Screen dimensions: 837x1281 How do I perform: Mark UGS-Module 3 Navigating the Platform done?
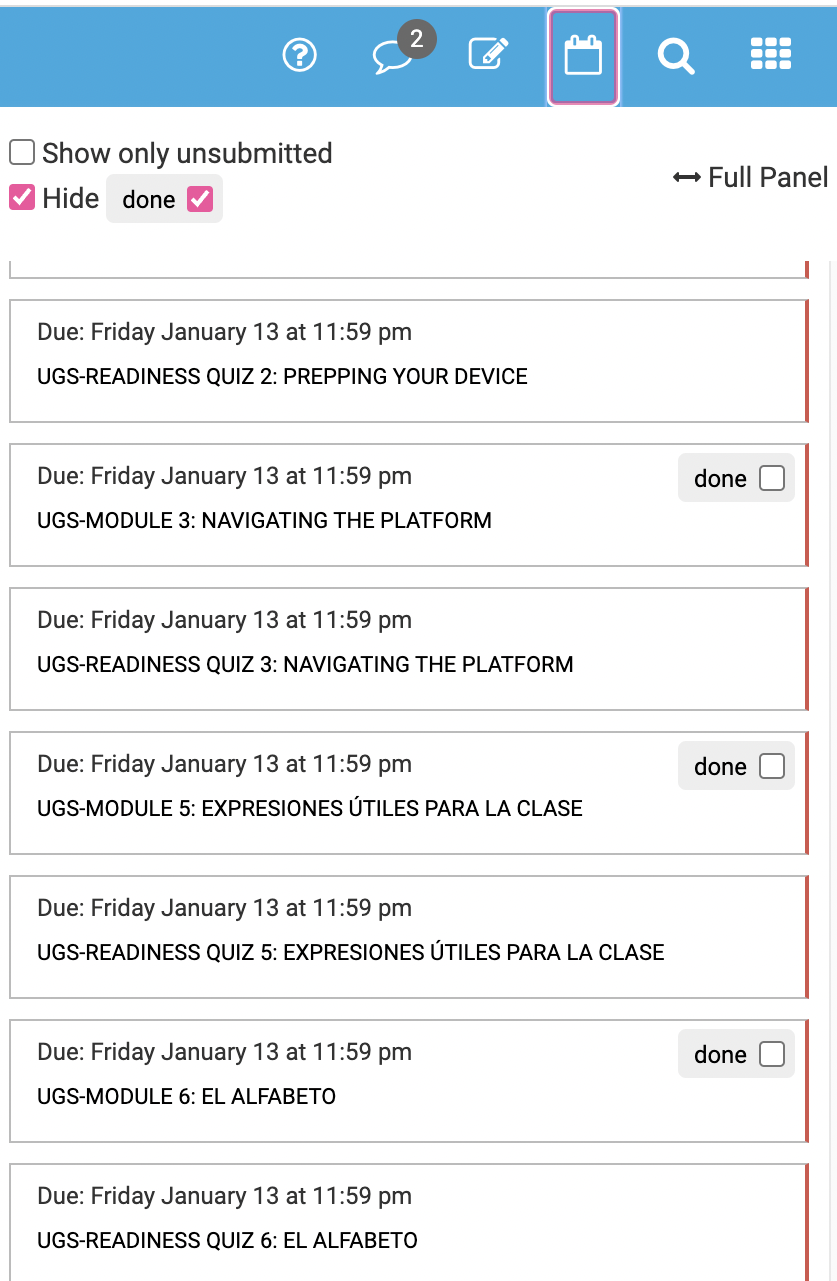772,479
